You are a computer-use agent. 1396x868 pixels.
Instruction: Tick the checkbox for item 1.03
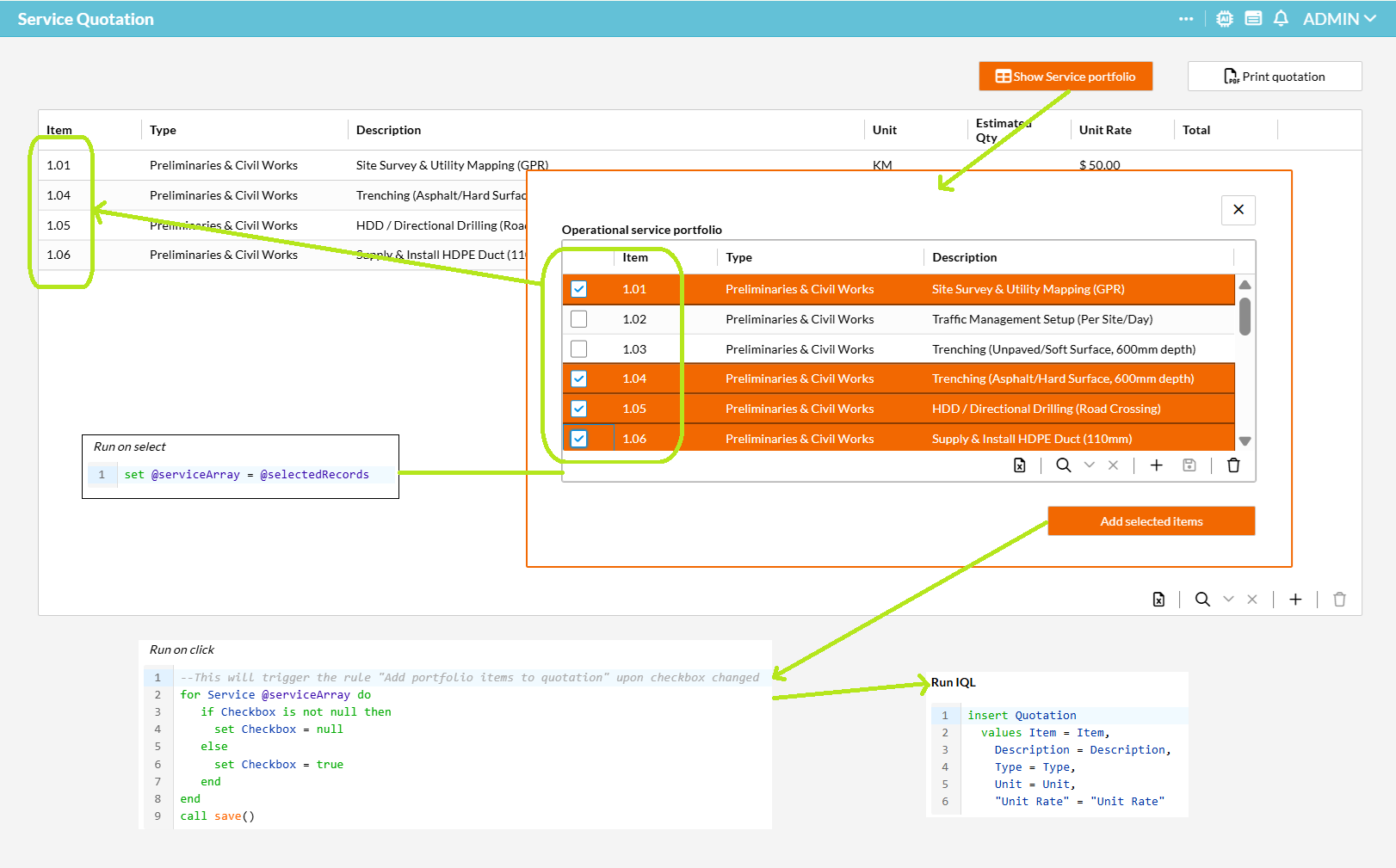pos(579,349)
